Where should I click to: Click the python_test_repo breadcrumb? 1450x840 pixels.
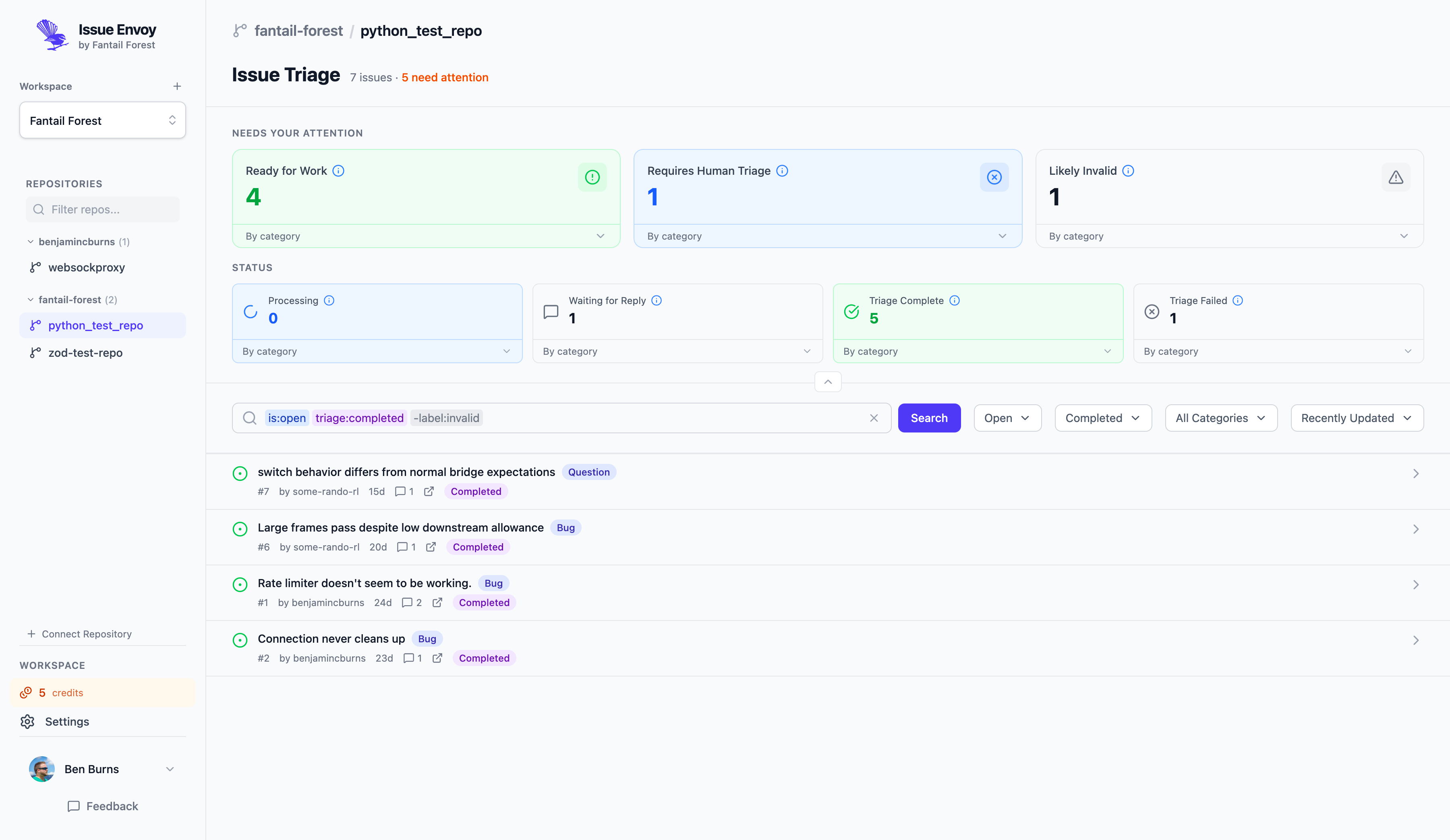[x=421, y=31]
